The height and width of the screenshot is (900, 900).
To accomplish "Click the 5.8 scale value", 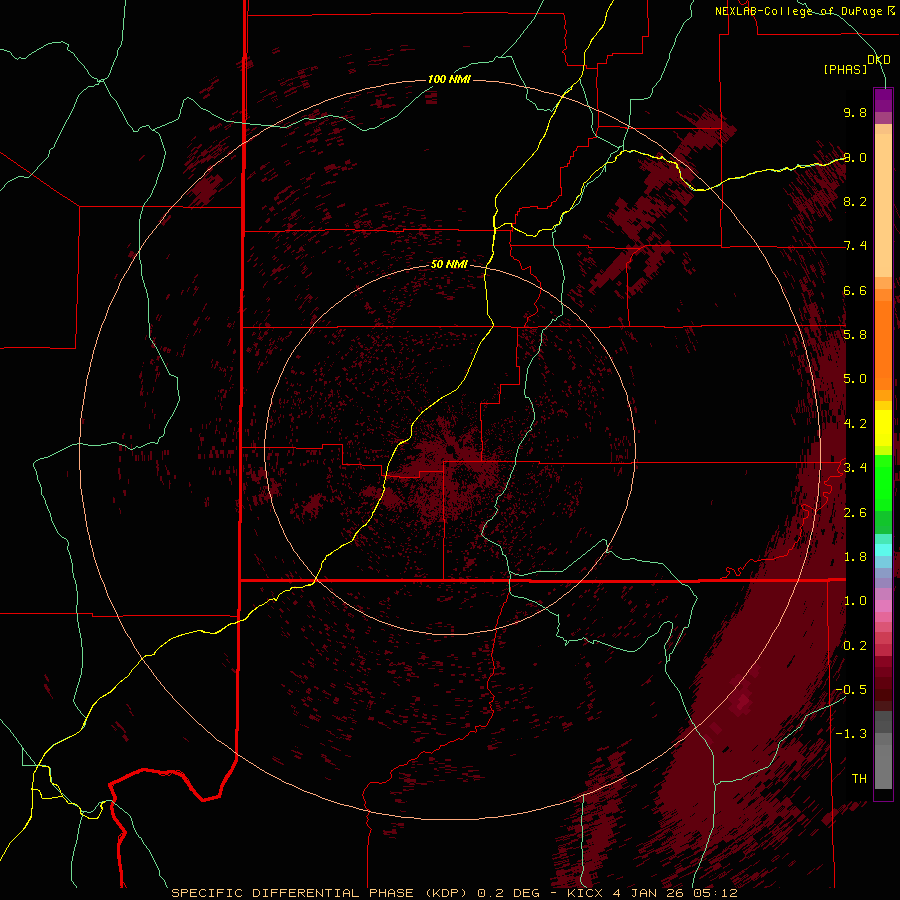I will [x=855, y=335].
